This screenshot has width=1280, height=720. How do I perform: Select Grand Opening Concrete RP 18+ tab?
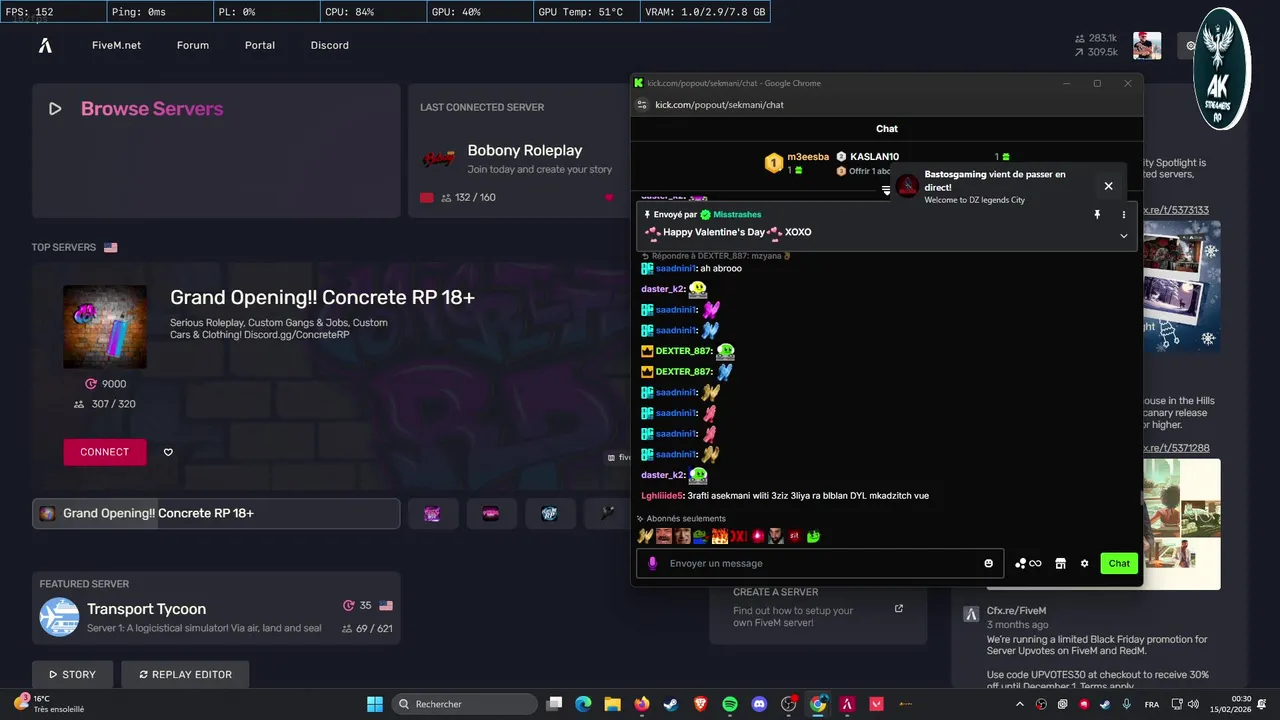(x=216, y=513)
